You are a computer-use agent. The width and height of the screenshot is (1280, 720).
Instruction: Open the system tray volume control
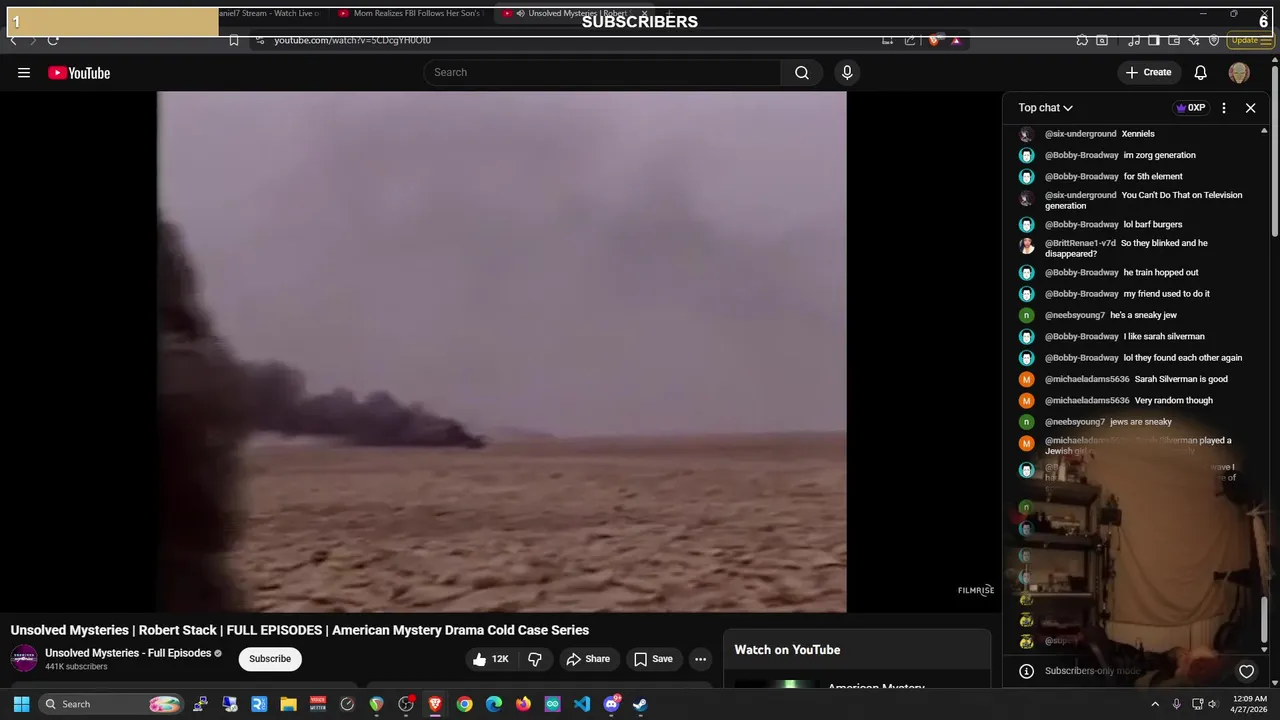point(1213,704)
